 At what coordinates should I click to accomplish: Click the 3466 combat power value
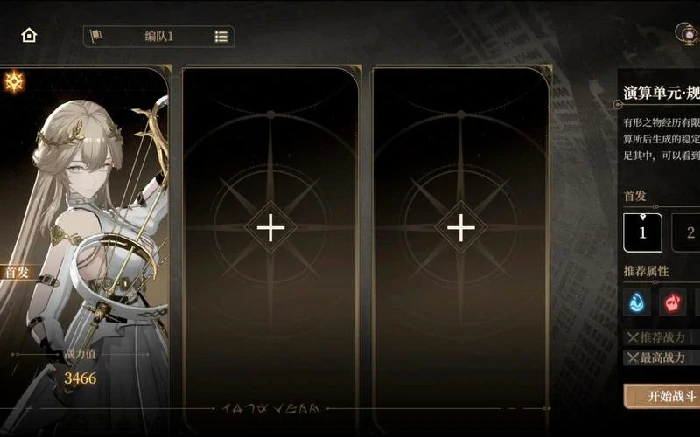point(80,379)
